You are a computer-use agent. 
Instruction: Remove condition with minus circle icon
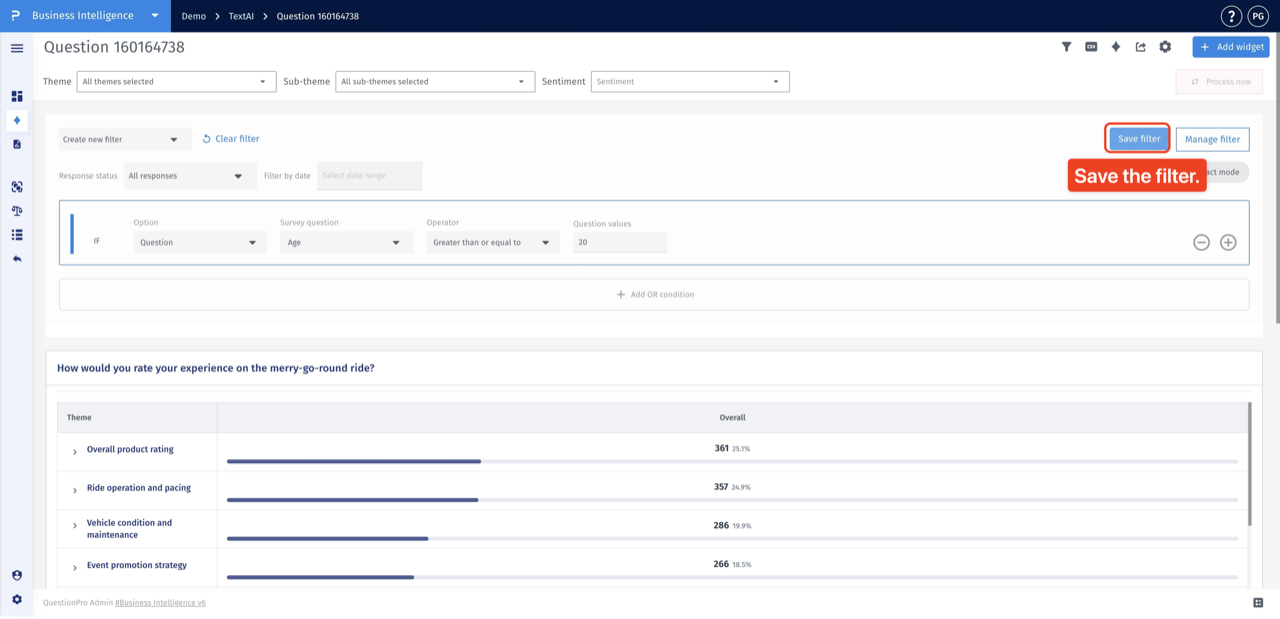point(1201,242)
